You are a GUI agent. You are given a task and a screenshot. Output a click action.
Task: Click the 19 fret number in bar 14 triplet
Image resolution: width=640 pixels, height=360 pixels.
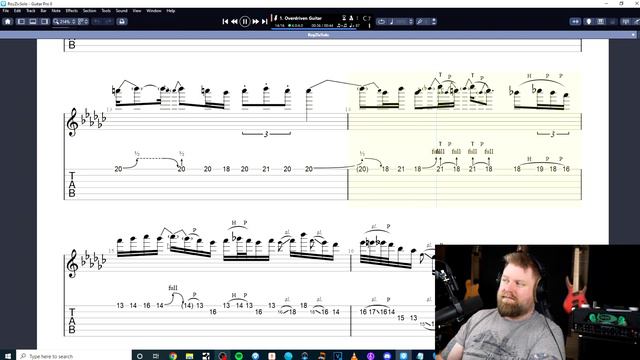click(540, 169)
